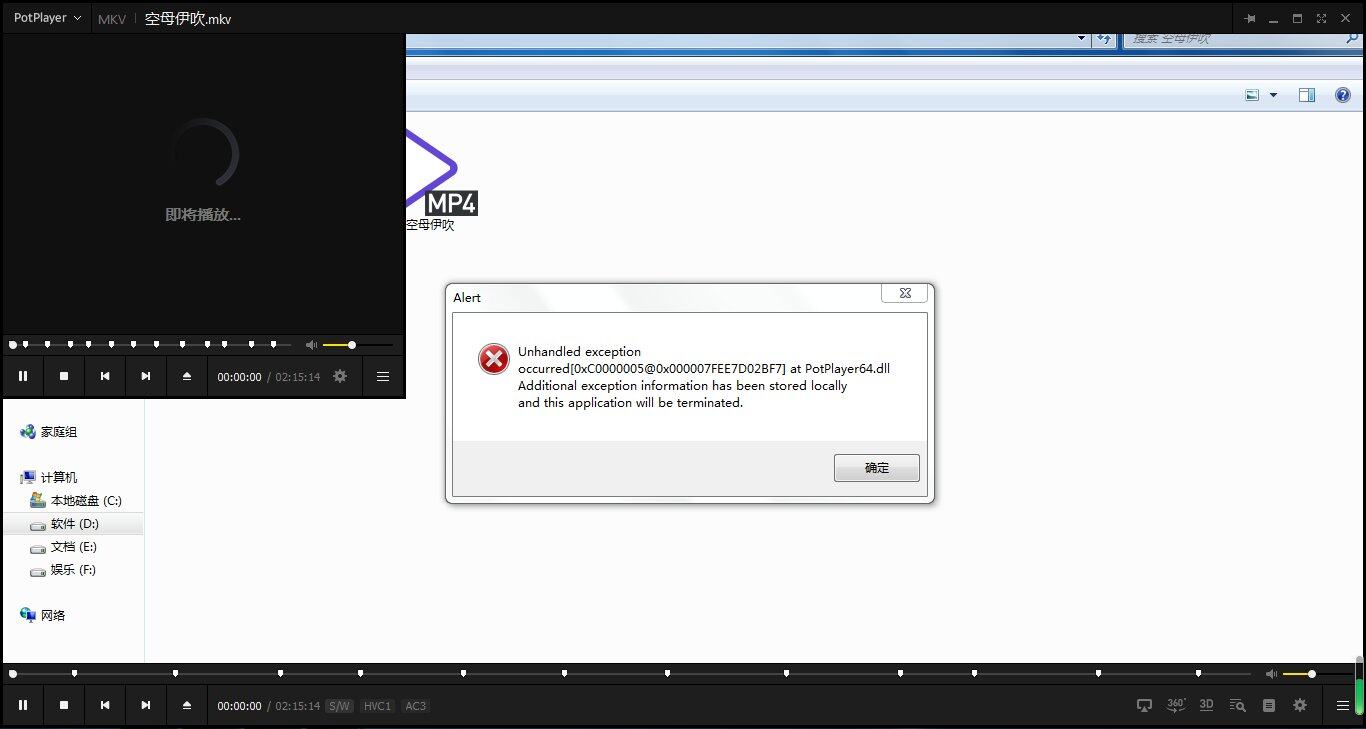Click eject/open file in small player panel

187,376
